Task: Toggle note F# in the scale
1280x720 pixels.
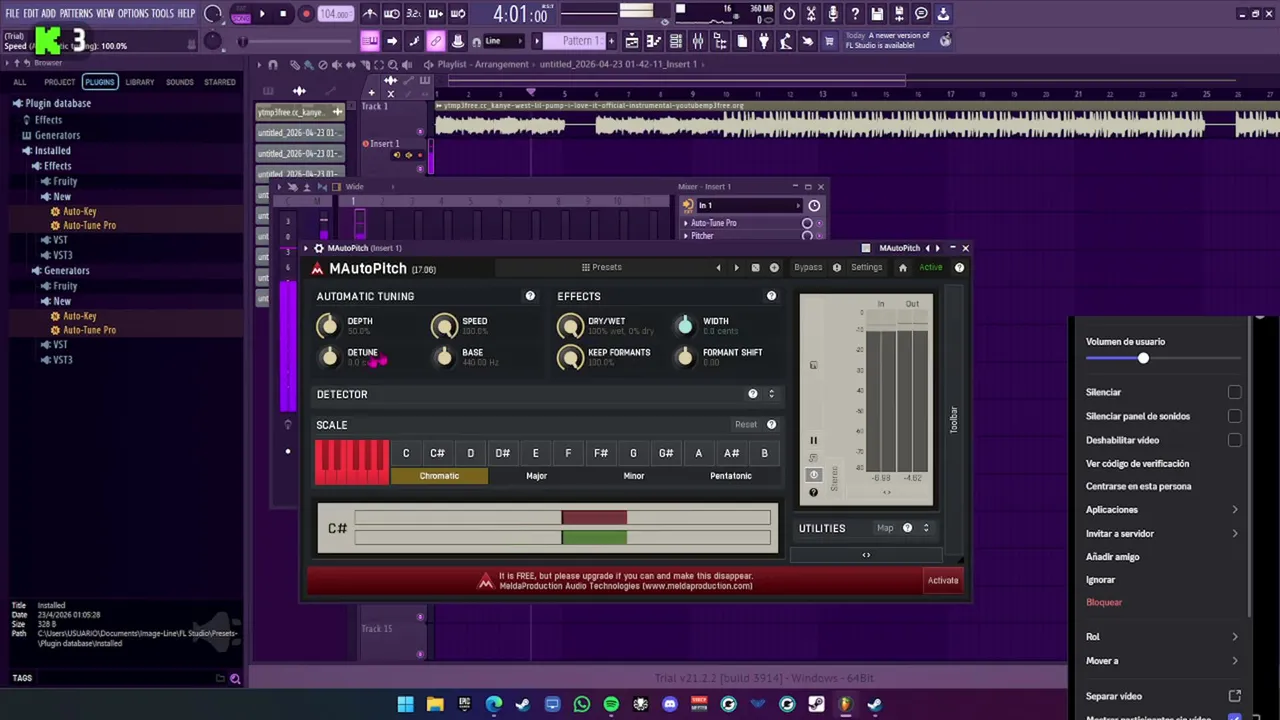Action: click(x=600, y=453)
